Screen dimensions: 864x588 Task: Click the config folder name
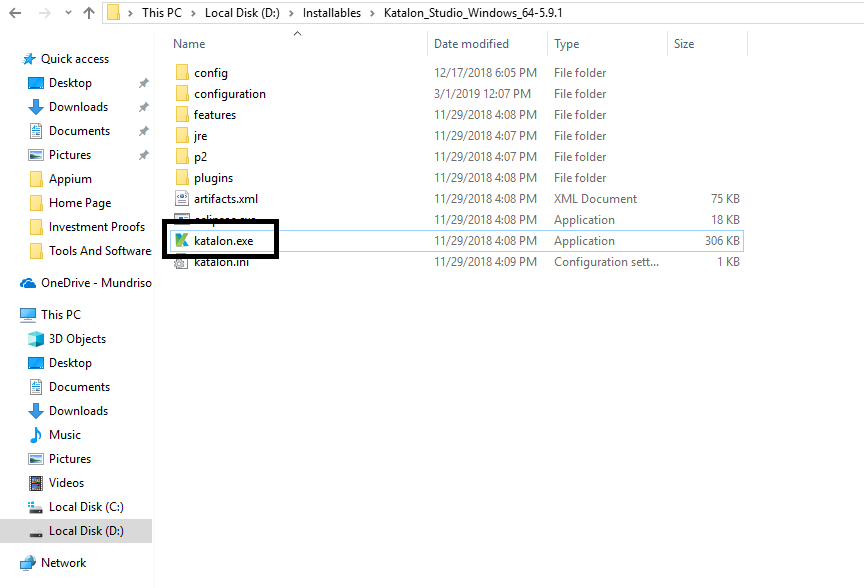(x=210, y=73)
